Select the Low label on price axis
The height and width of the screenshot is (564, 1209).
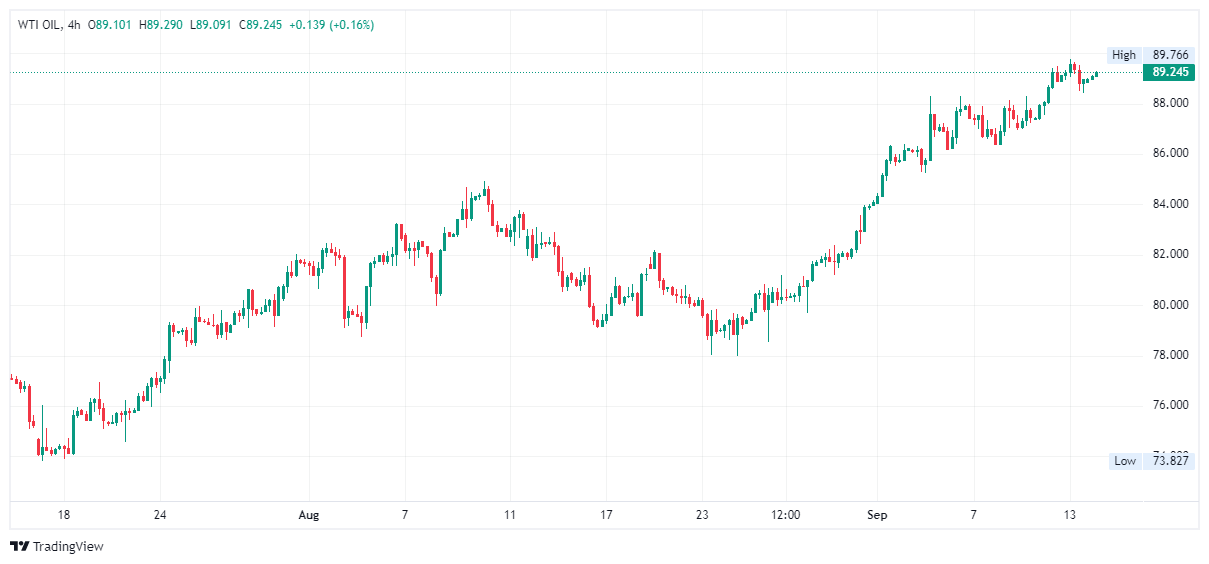pos(1125,461)
